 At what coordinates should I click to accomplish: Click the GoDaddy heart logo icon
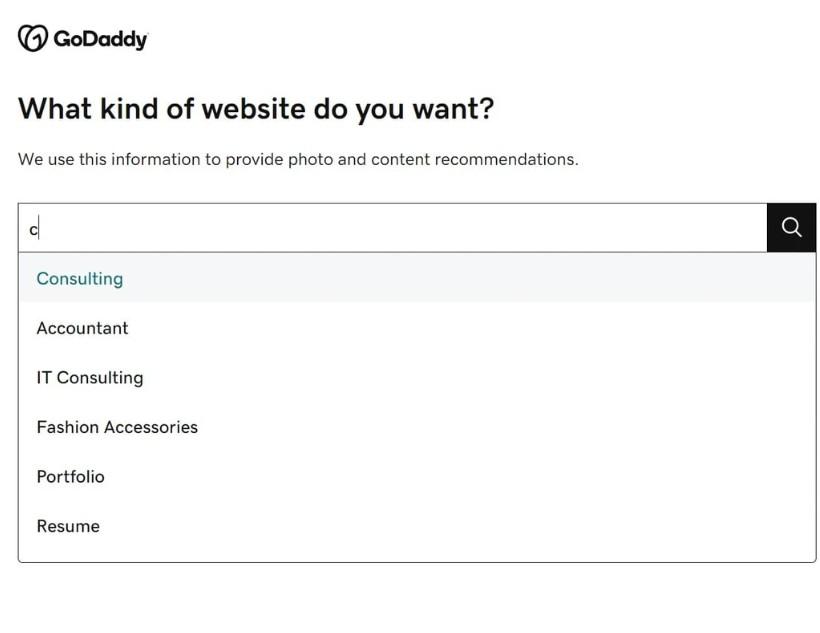(x=32, y=39)
